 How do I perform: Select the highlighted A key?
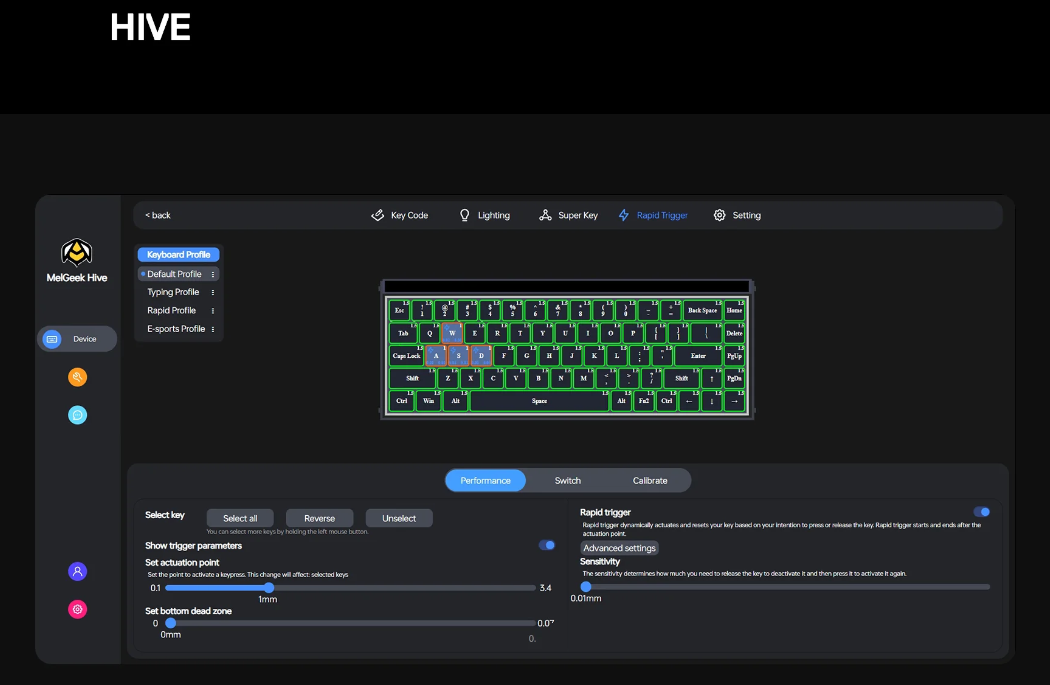coord(436,356)
